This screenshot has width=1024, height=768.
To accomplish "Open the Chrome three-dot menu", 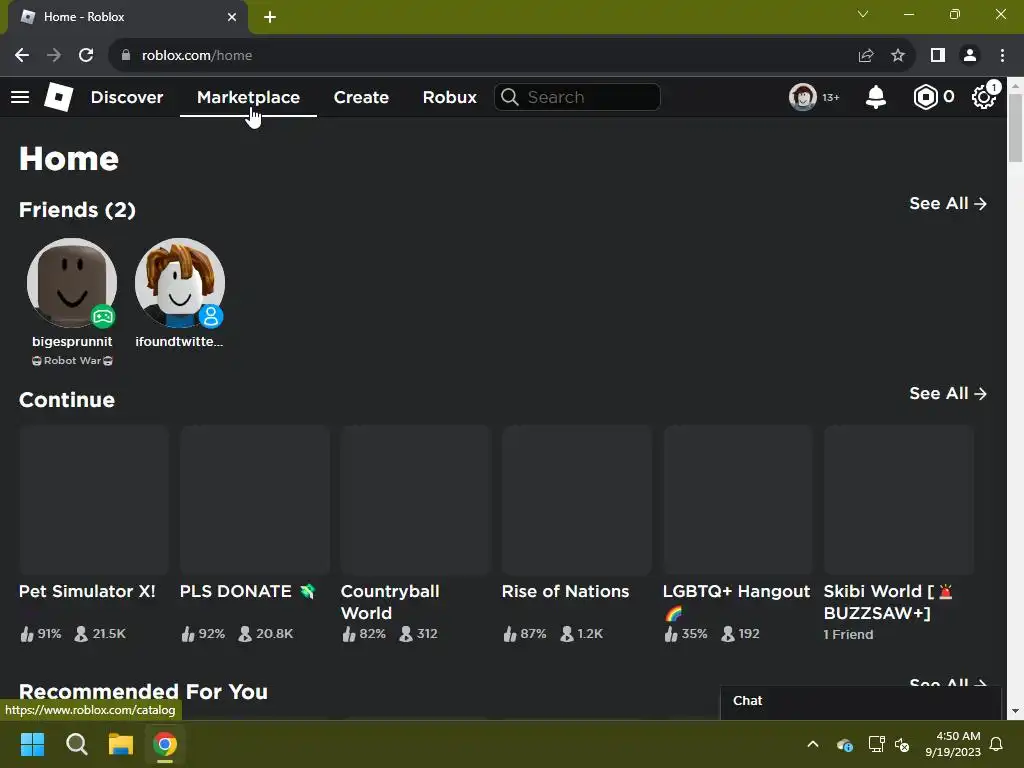I will (1002, 56).
